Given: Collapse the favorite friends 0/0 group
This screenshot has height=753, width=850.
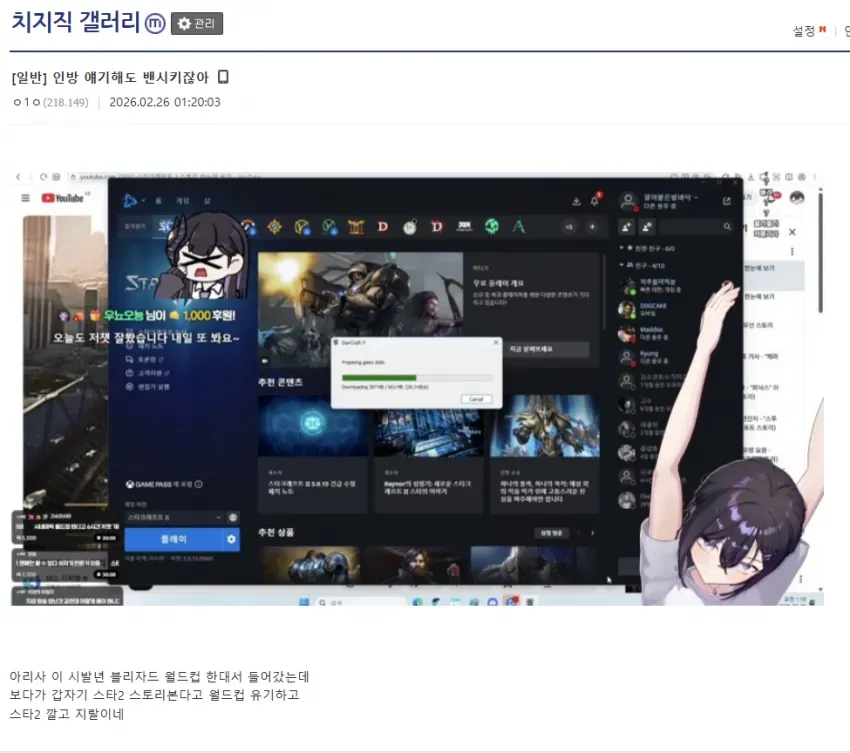Looking at the screenshot, I should 648,248.
